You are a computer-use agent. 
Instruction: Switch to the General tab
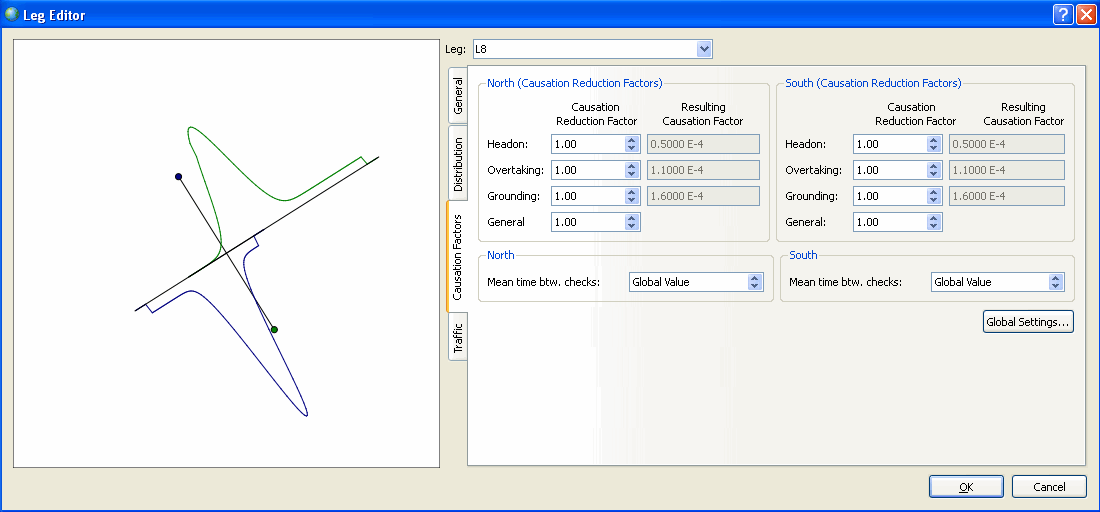(457, 96)
